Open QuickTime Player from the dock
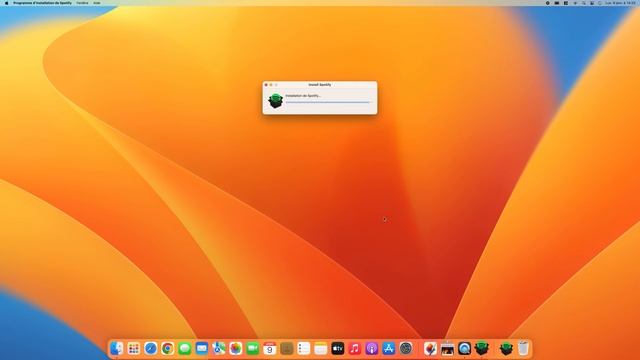 [x=464, y=349]
